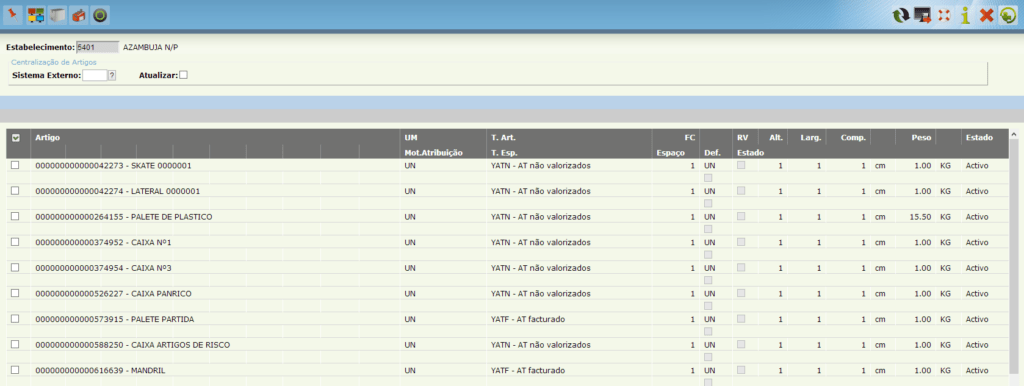This screenshot has height=386, width=1024.
Task: Click the RV column header
Action: pos(743,138)
